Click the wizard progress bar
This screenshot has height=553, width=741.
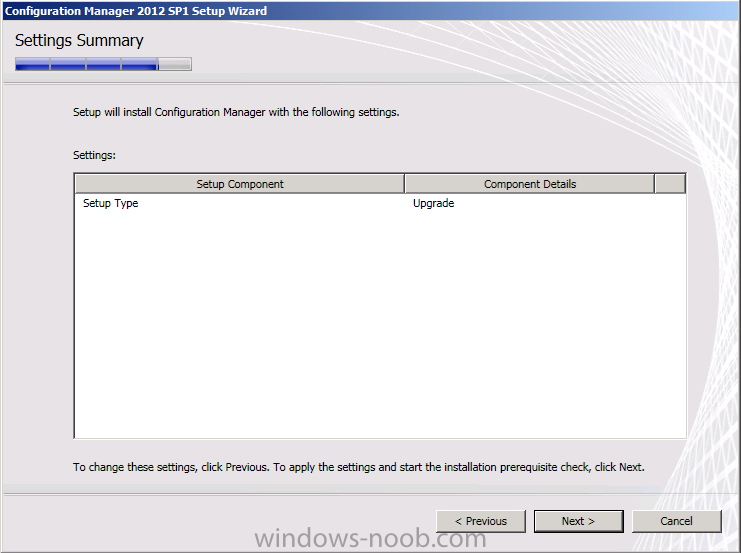103,64
